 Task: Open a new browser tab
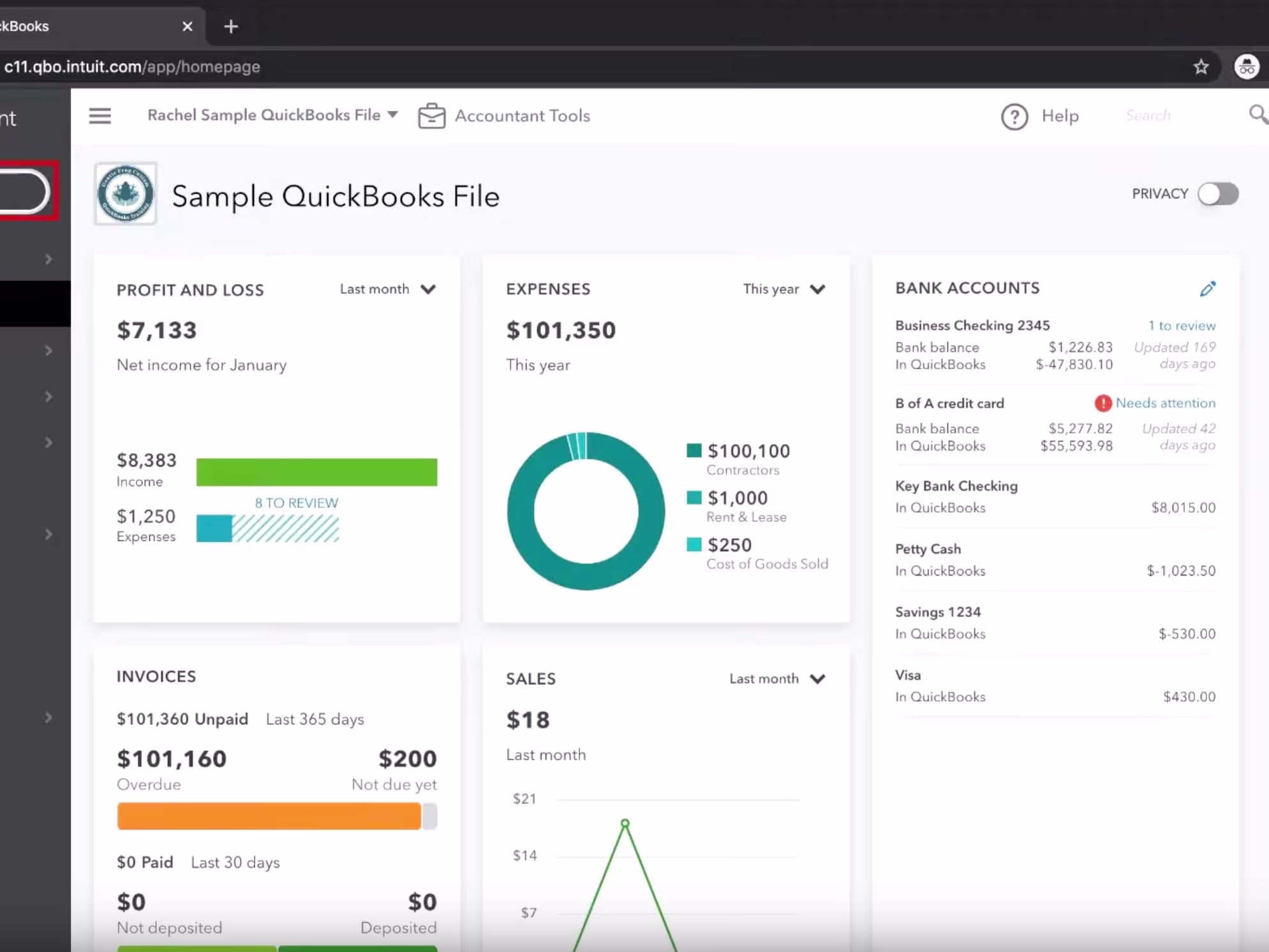tap(231, 27)
